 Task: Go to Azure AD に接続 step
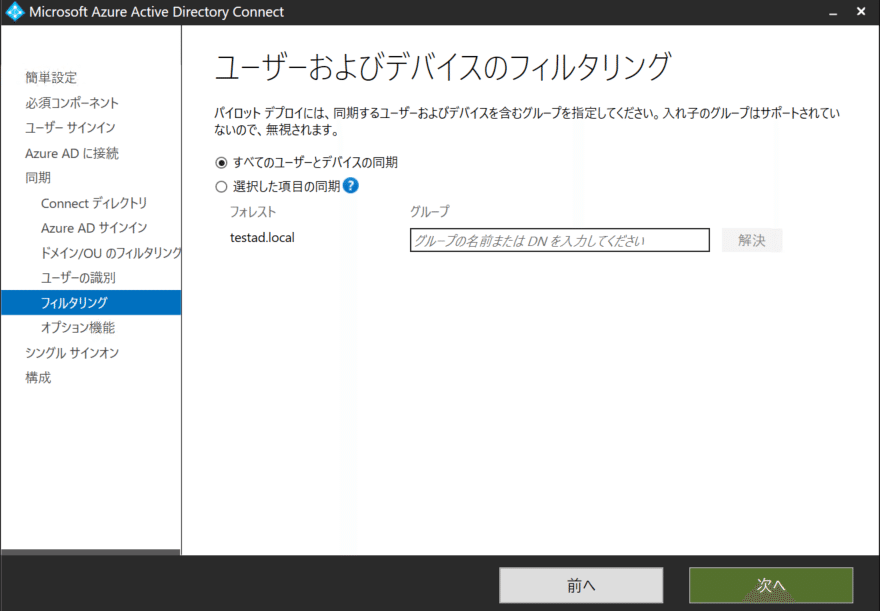[x=72, y=153]
